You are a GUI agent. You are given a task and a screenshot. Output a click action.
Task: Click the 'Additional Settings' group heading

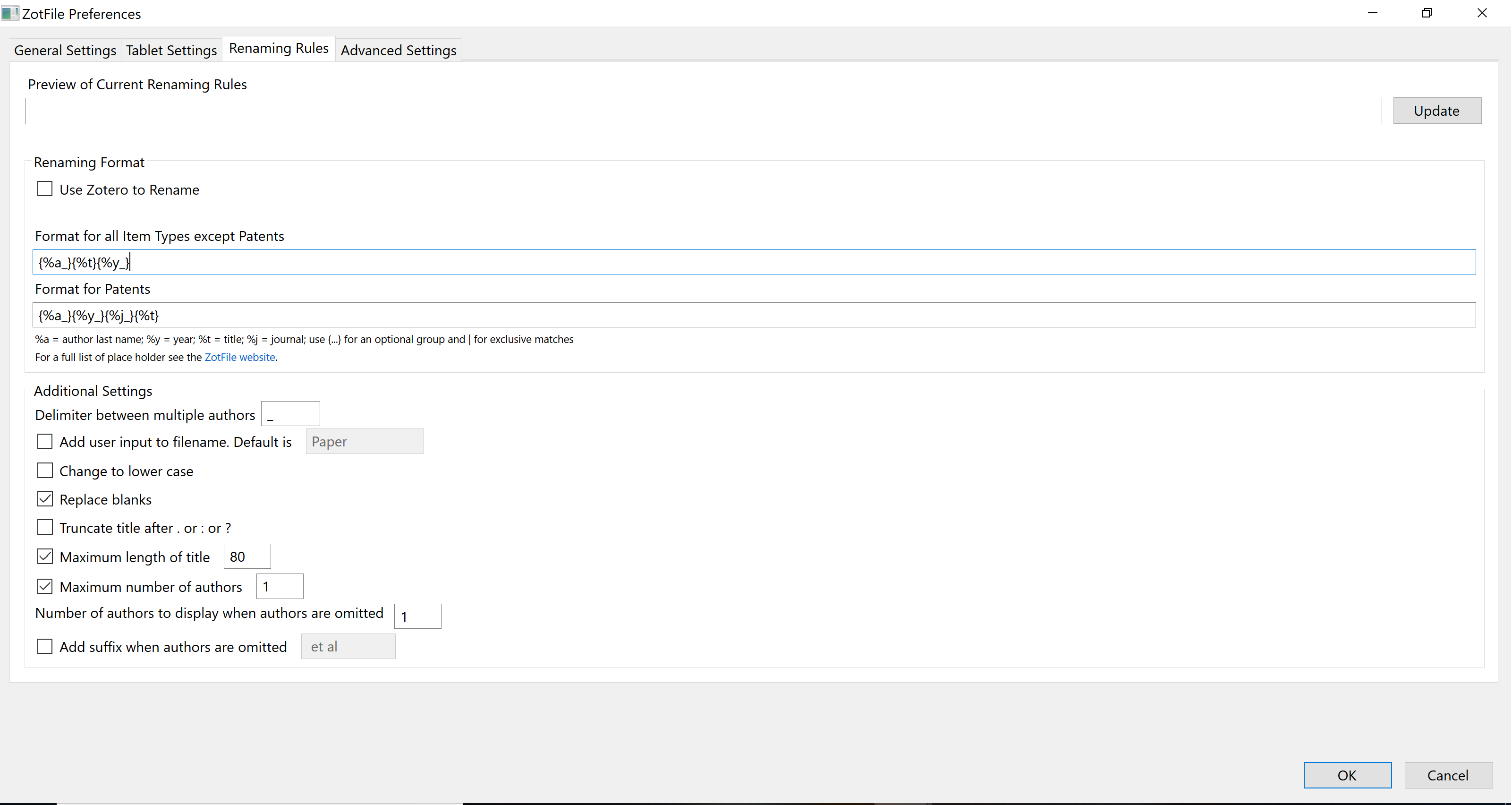[x=93, y=391]
